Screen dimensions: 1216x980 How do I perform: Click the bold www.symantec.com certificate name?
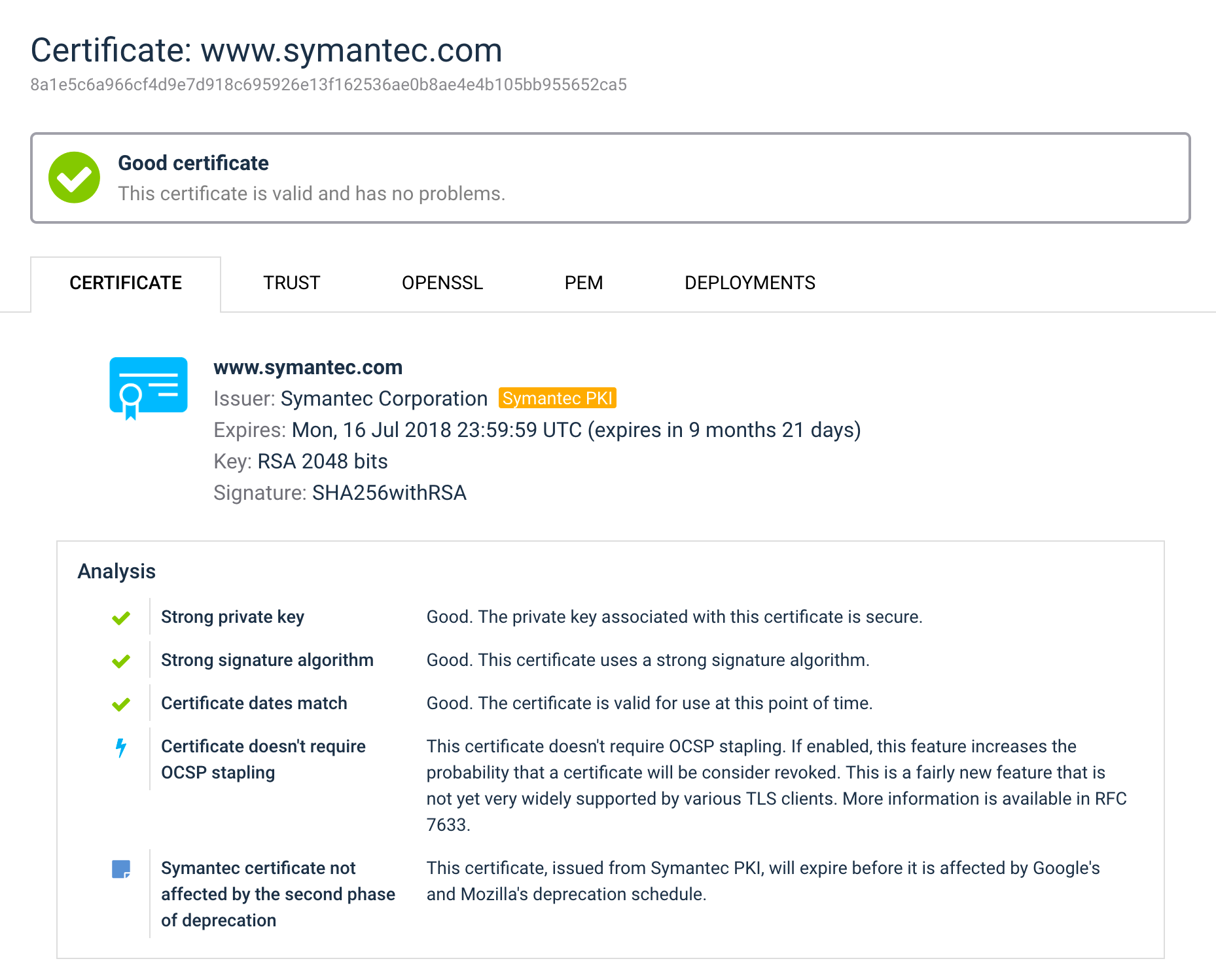click(308, 367)
